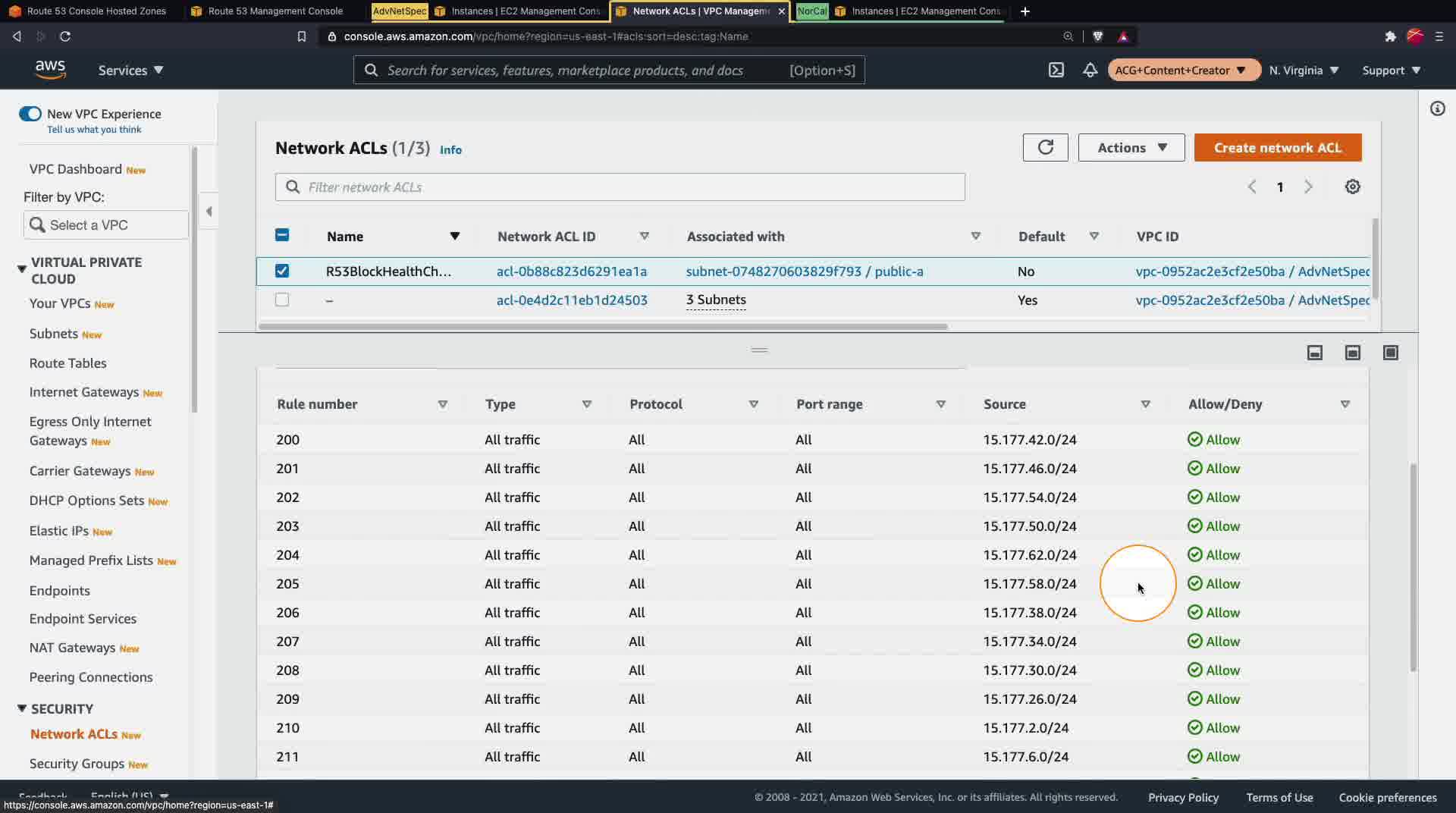The image size is (1456, 813).
Task: Maximize details pane to full view
Action: coord(1390,353)
